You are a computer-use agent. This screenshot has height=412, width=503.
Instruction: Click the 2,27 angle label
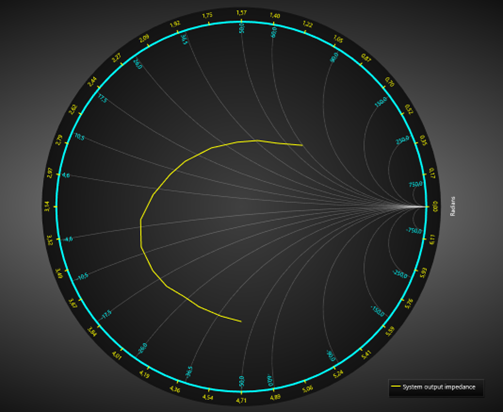tap(116, 58)
